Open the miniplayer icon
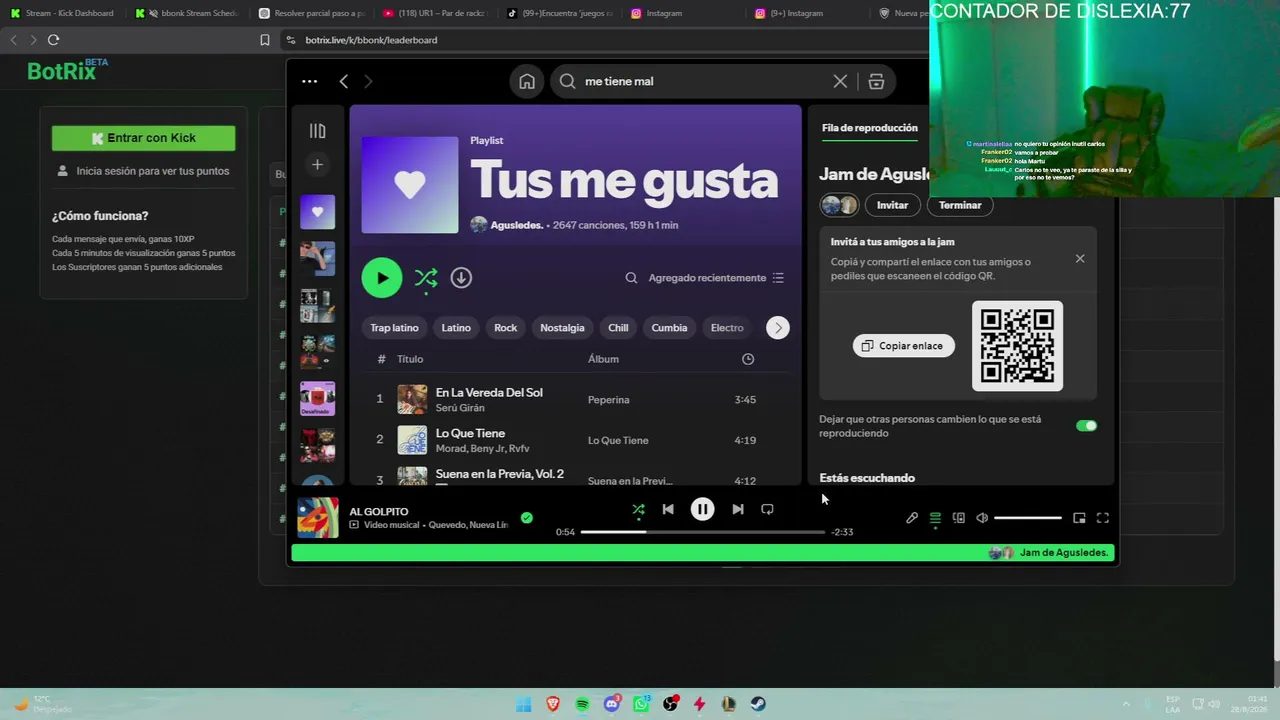Image resolution: width=1280 pixels, height=720 pixels. coord(1079,518)
